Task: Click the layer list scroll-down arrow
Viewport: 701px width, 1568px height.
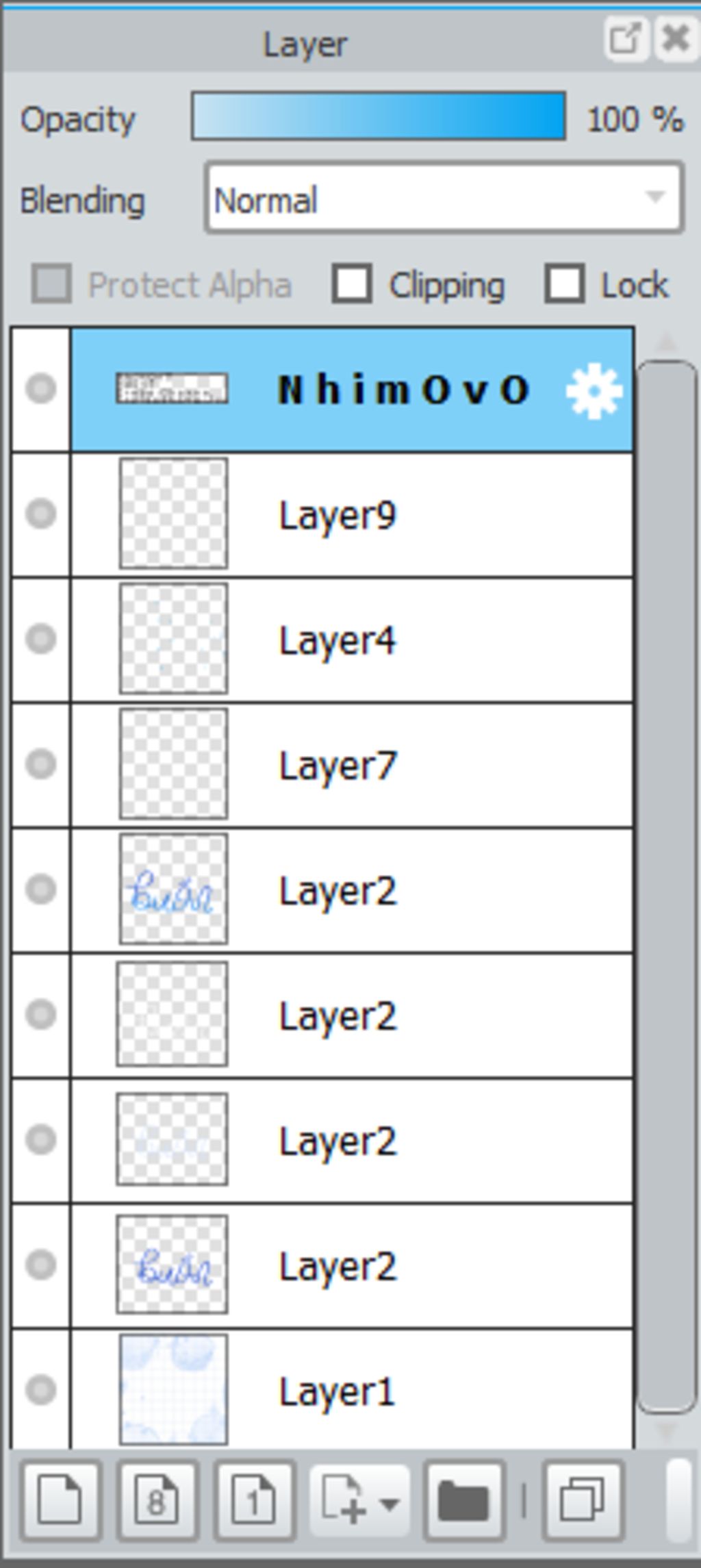Action: coord(665,1430)
